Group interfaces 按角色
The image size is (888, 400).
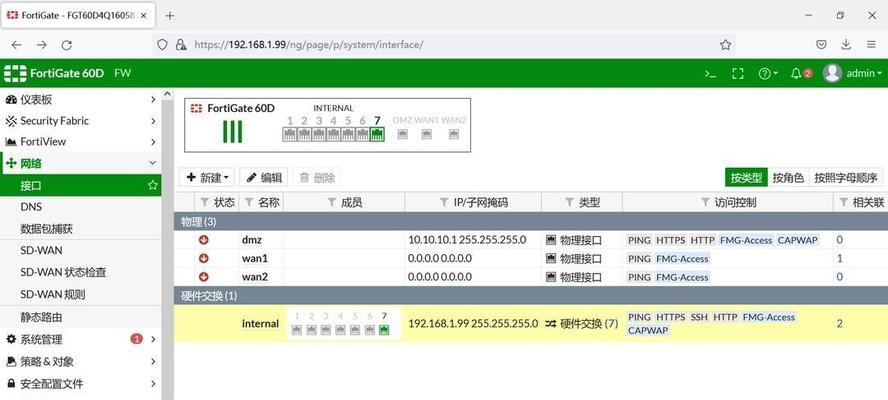788,178
